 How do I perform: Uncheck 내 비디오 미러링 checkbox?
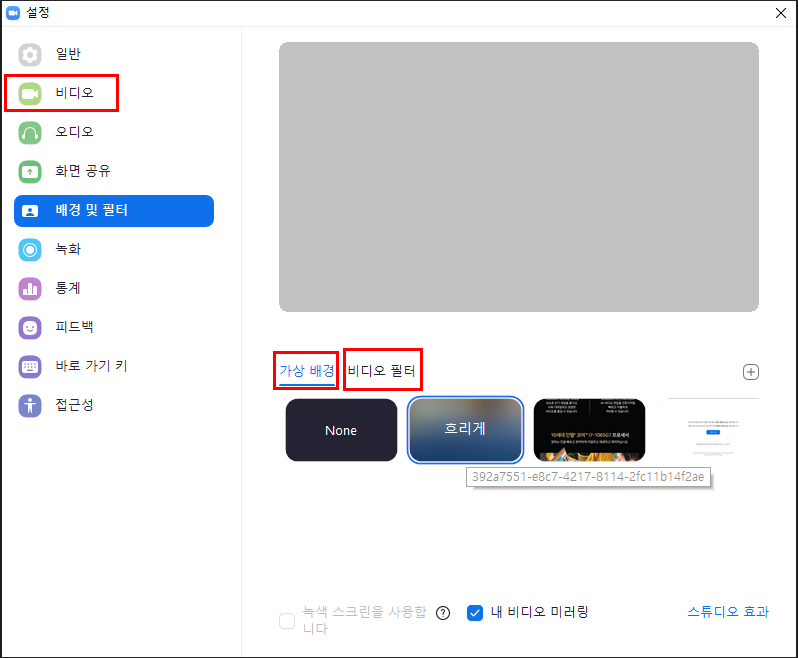click(475, 613)
